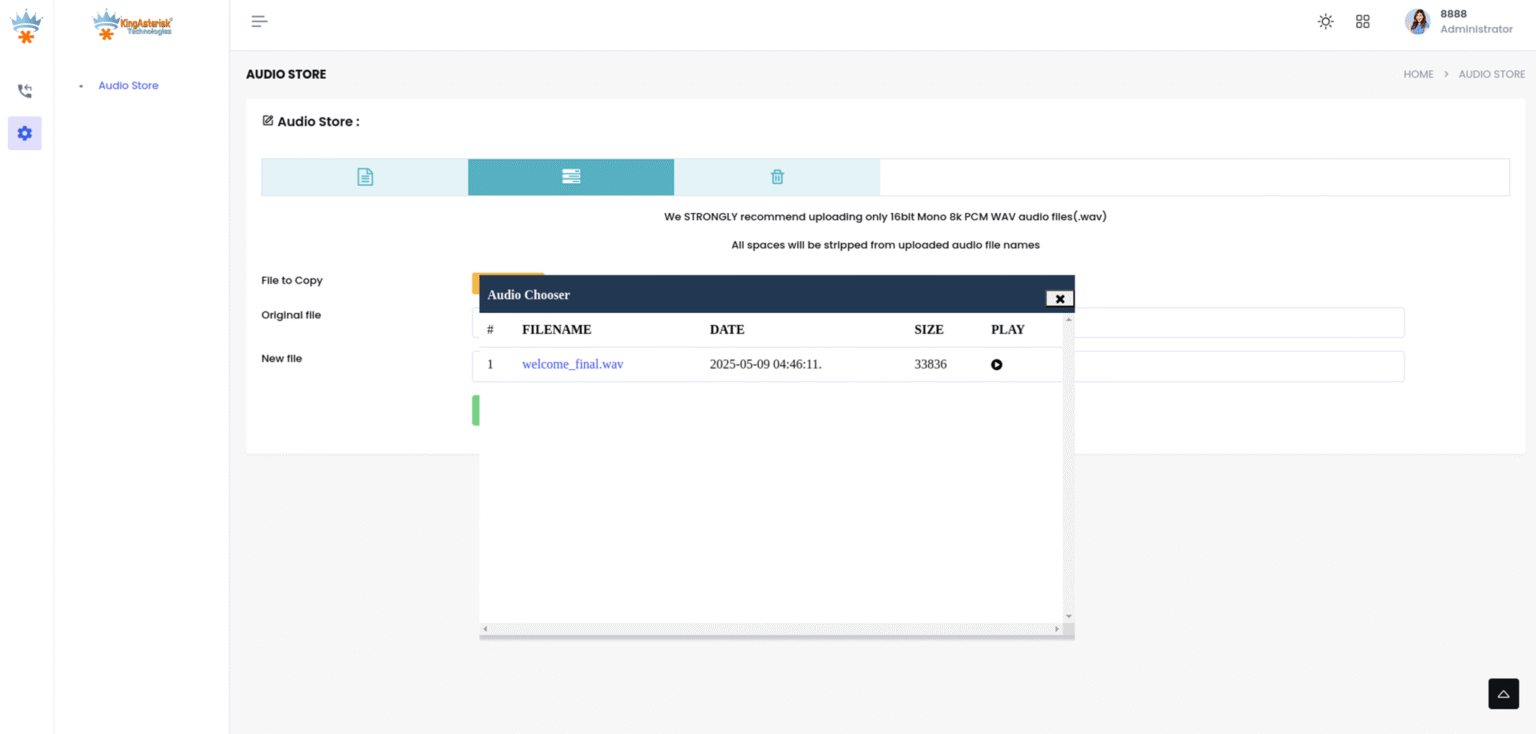Go to HOME in the breadcrumb
This screenshot has width=1536, height=734.
pos(1418,74)
